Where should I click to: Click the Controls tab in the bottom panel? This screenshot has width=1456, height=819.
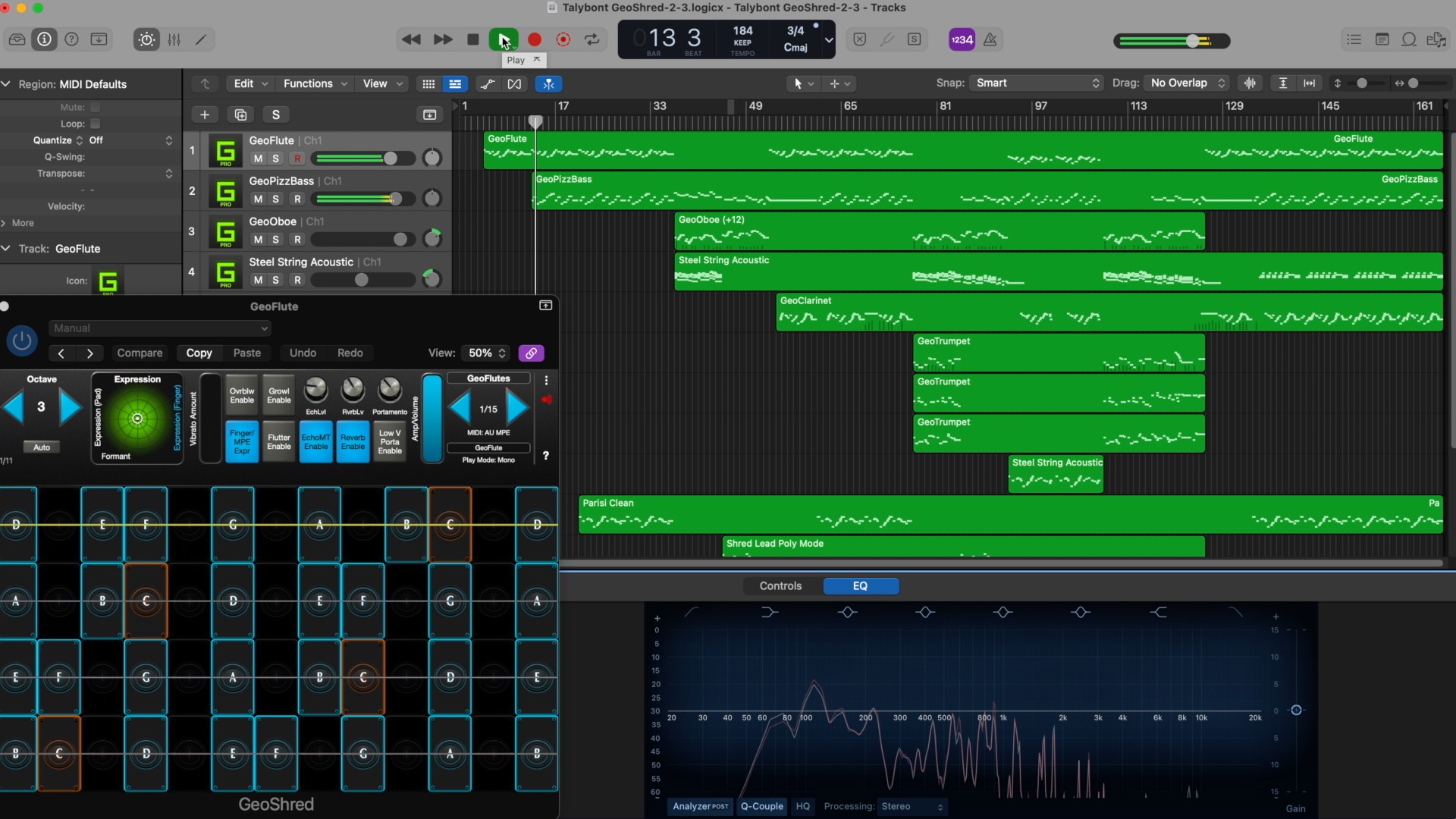pos(780,586)
